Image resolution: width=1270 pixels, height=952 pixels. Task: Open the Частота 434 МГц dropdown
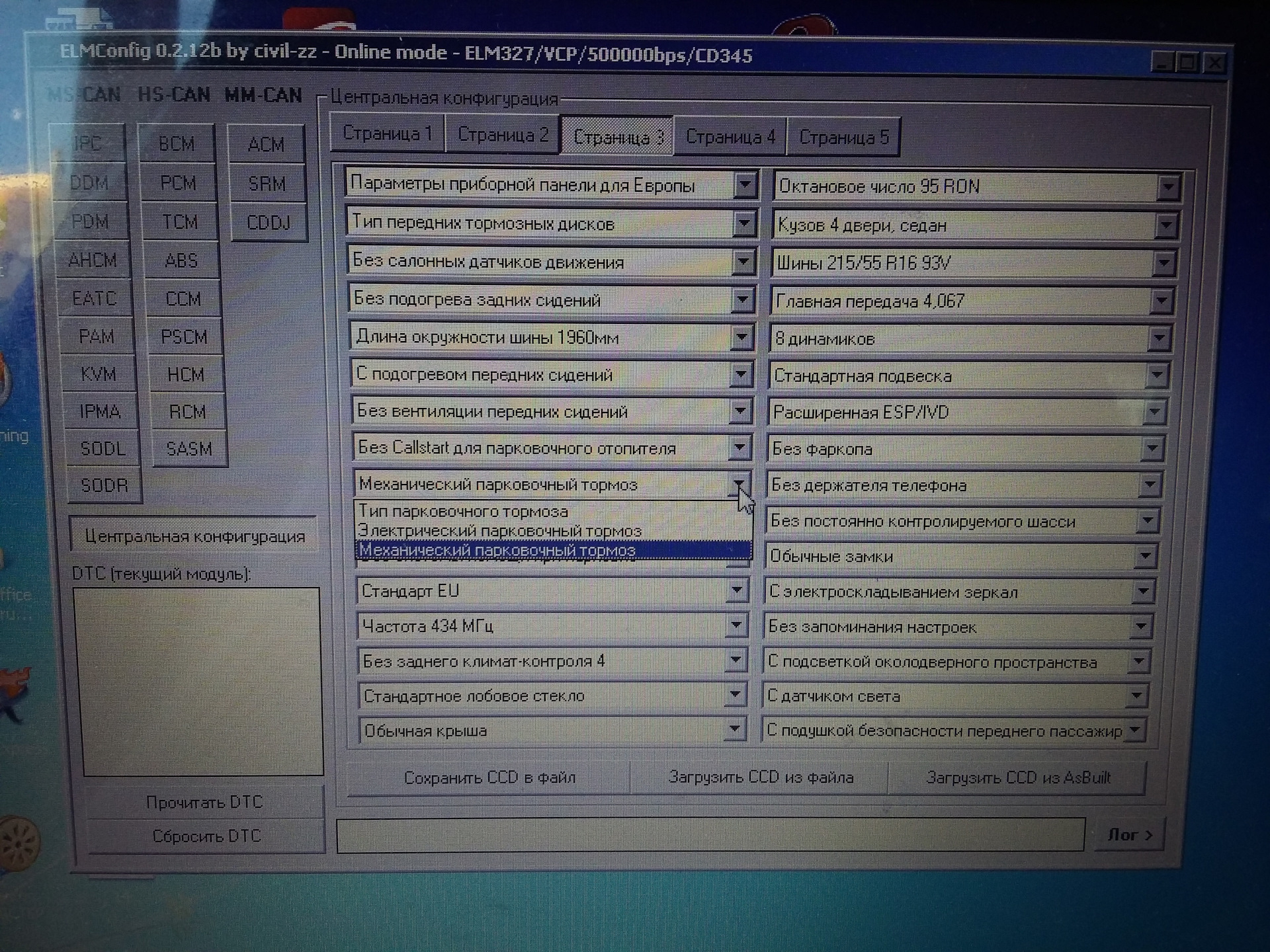[736, 625]
